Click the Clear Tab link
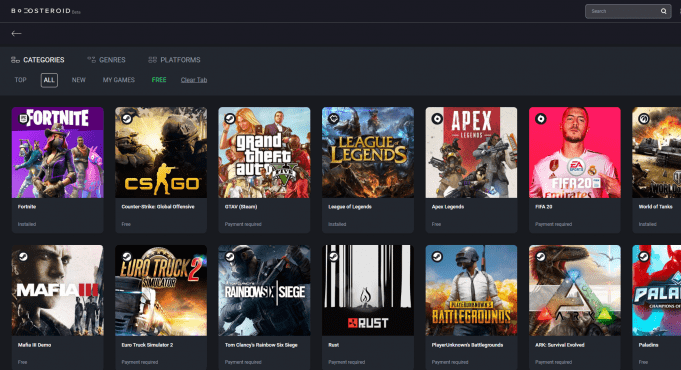This screenshot has width=681, height=370. pyautogui.click(x=194, y=80)
